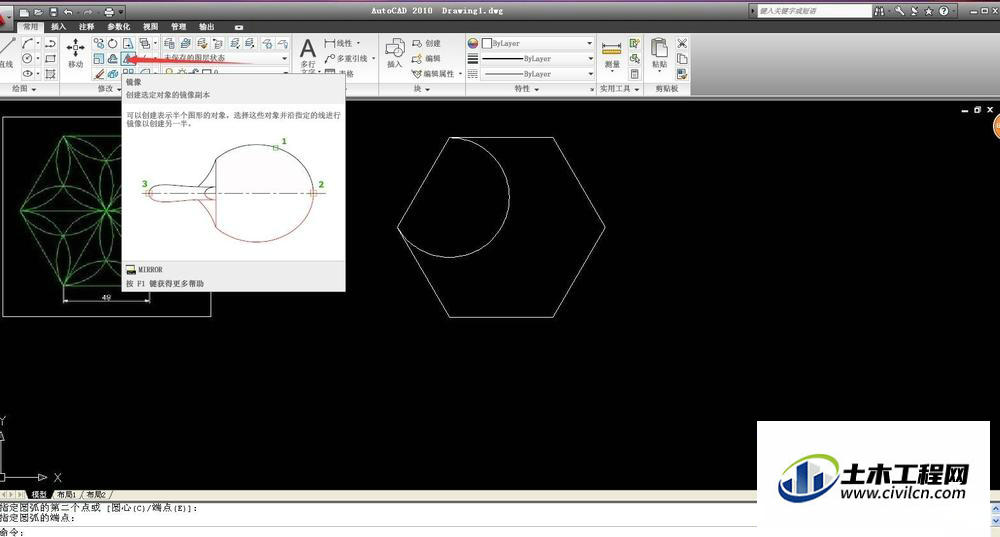Viewport: 1000px width, 537px height.
Task: Expand the 修改 panel title
Action: tap(108, 89)
